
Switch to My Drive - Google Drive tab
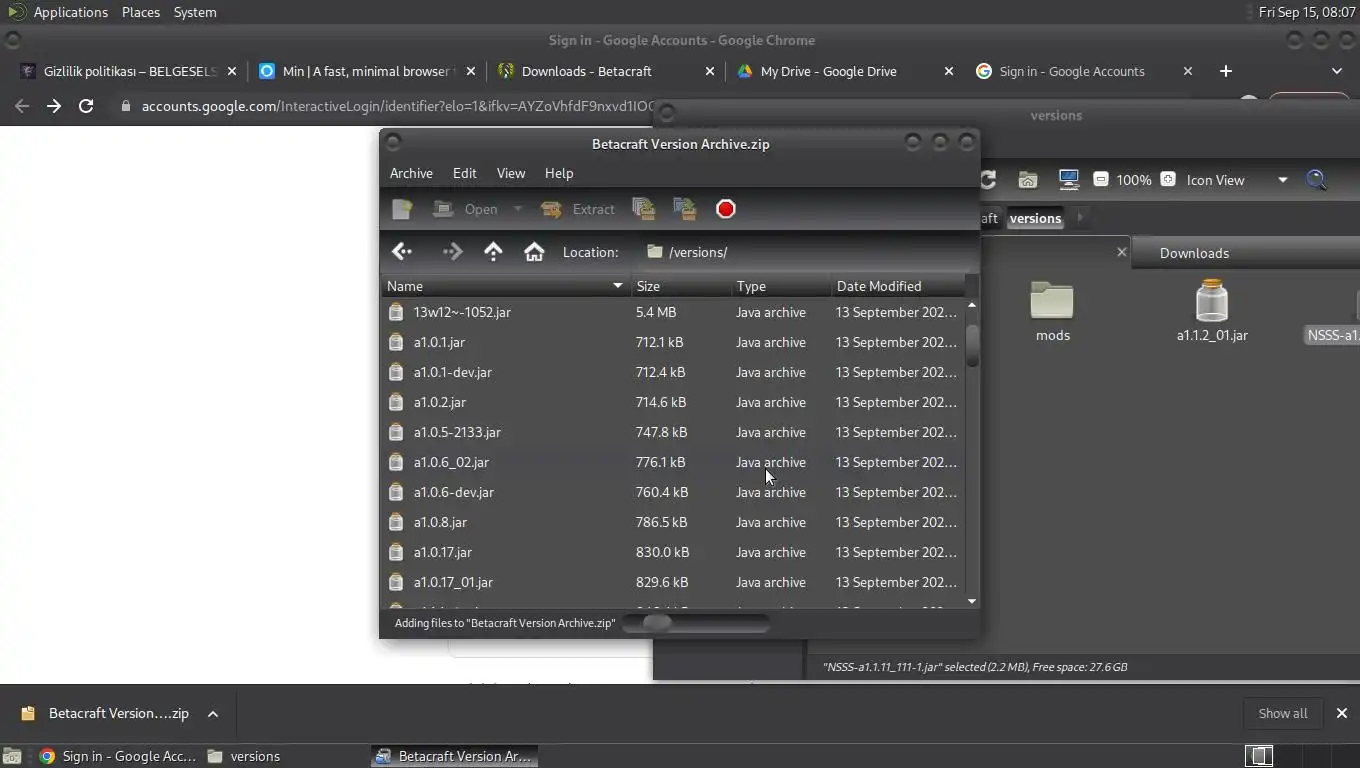click(845, 71)
